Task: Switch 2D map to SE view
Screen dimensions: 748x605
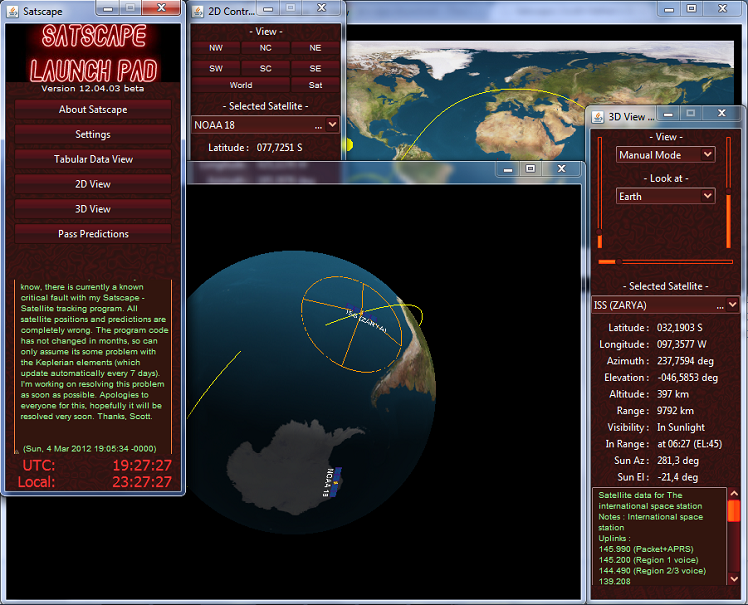Action: (315, 68)
